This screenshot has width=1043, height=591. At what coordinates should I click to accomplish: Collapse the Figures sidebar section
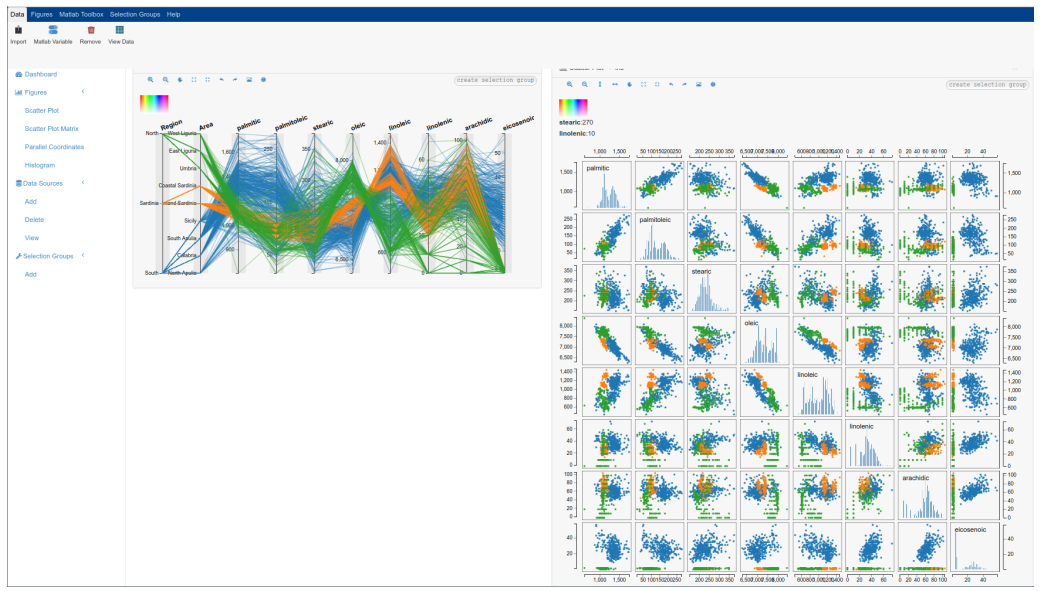[83, 92]
